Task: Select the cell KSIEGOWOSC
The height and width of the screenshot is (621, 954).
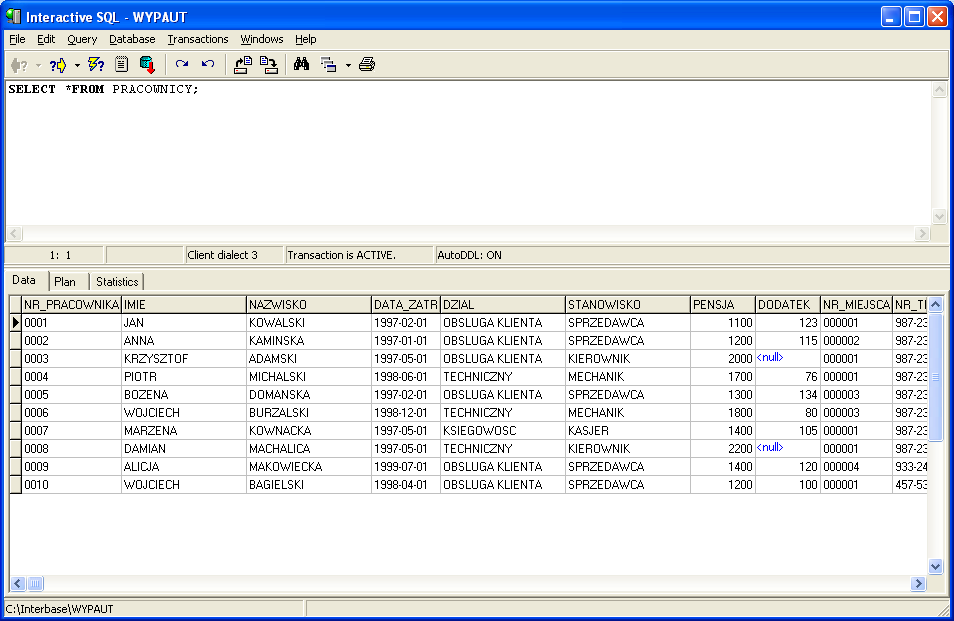Action: [x=503, y=431]
